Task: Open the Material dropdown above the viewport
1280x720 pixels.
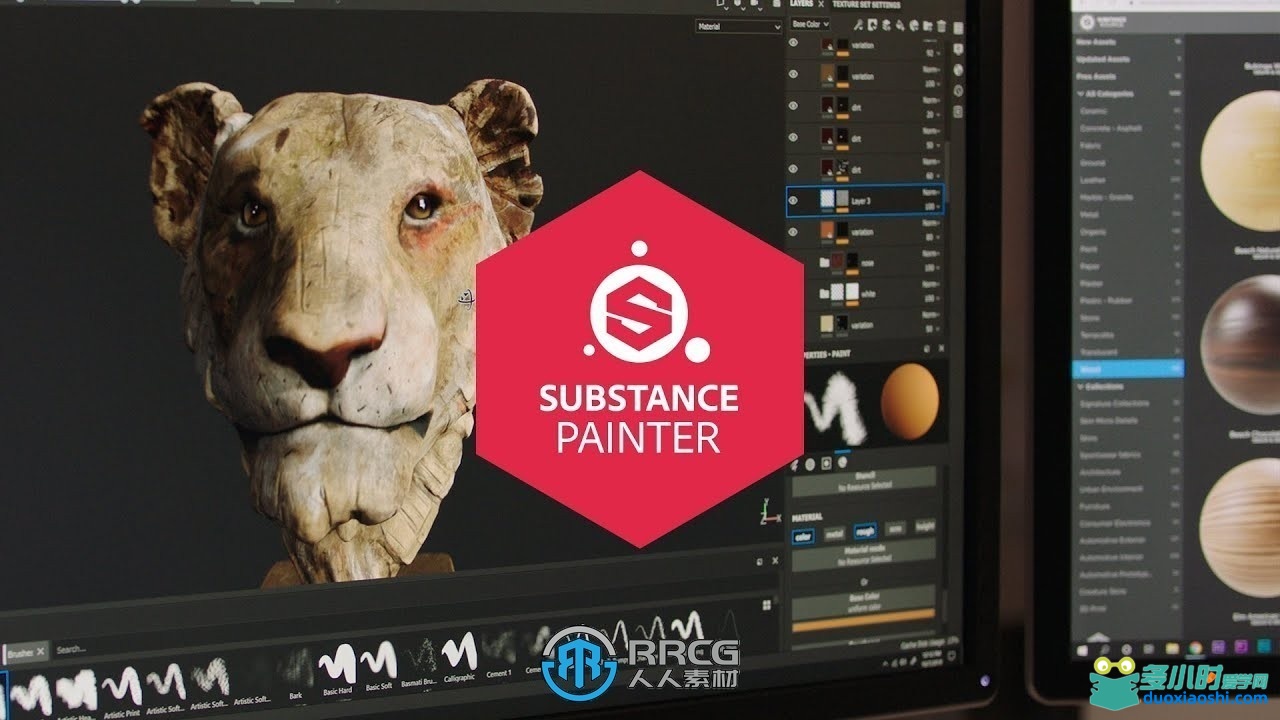Action: click(738, 26)
